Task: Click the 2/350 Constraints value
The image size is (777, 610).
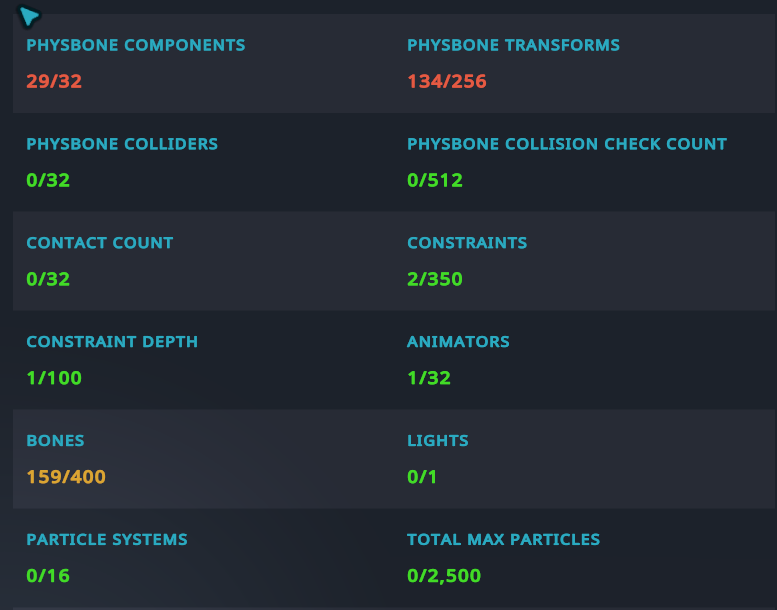Action: (x=435, y=279)
